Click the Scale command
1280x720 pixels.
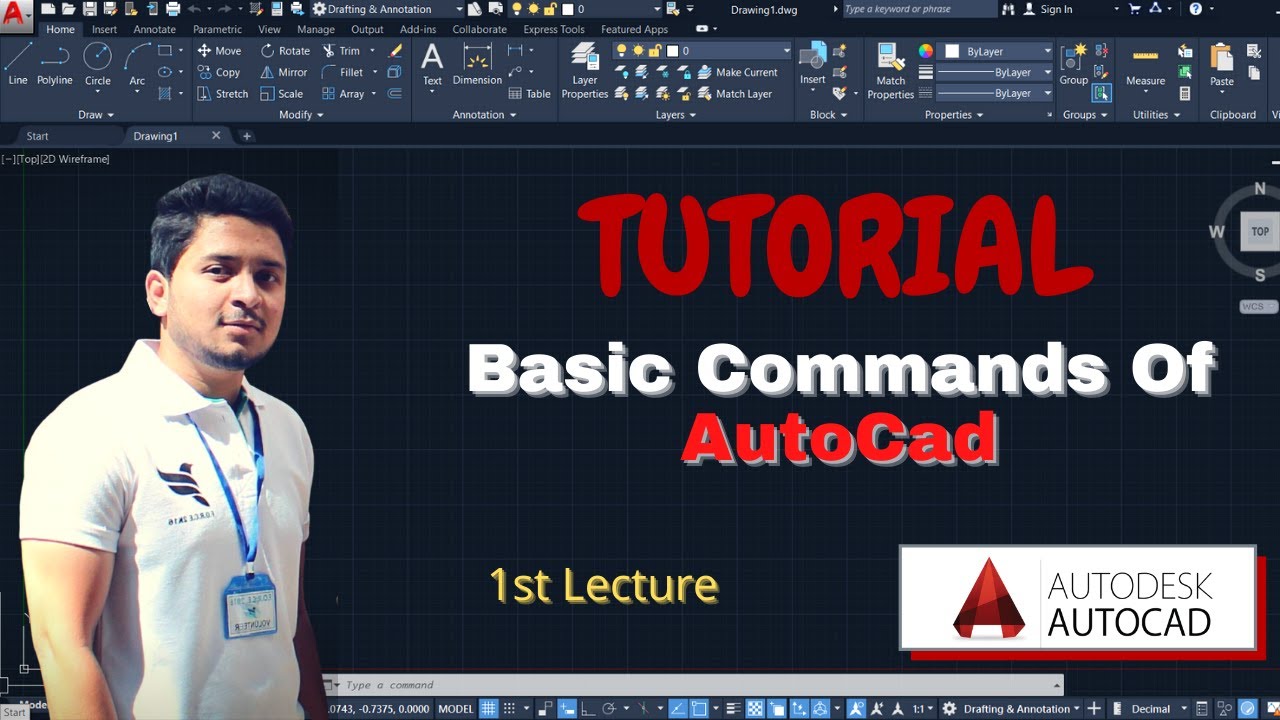(x=282, y=94)
